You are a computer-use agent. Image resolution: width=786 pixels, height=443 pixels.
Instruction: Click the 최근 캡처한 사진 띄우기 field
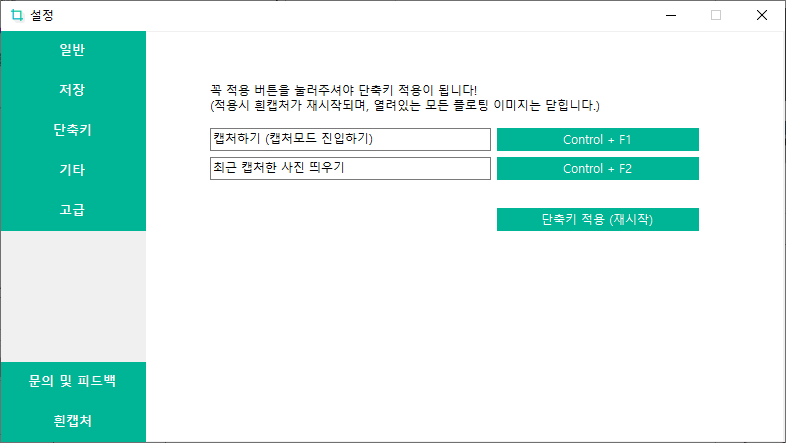coord(350,168)
